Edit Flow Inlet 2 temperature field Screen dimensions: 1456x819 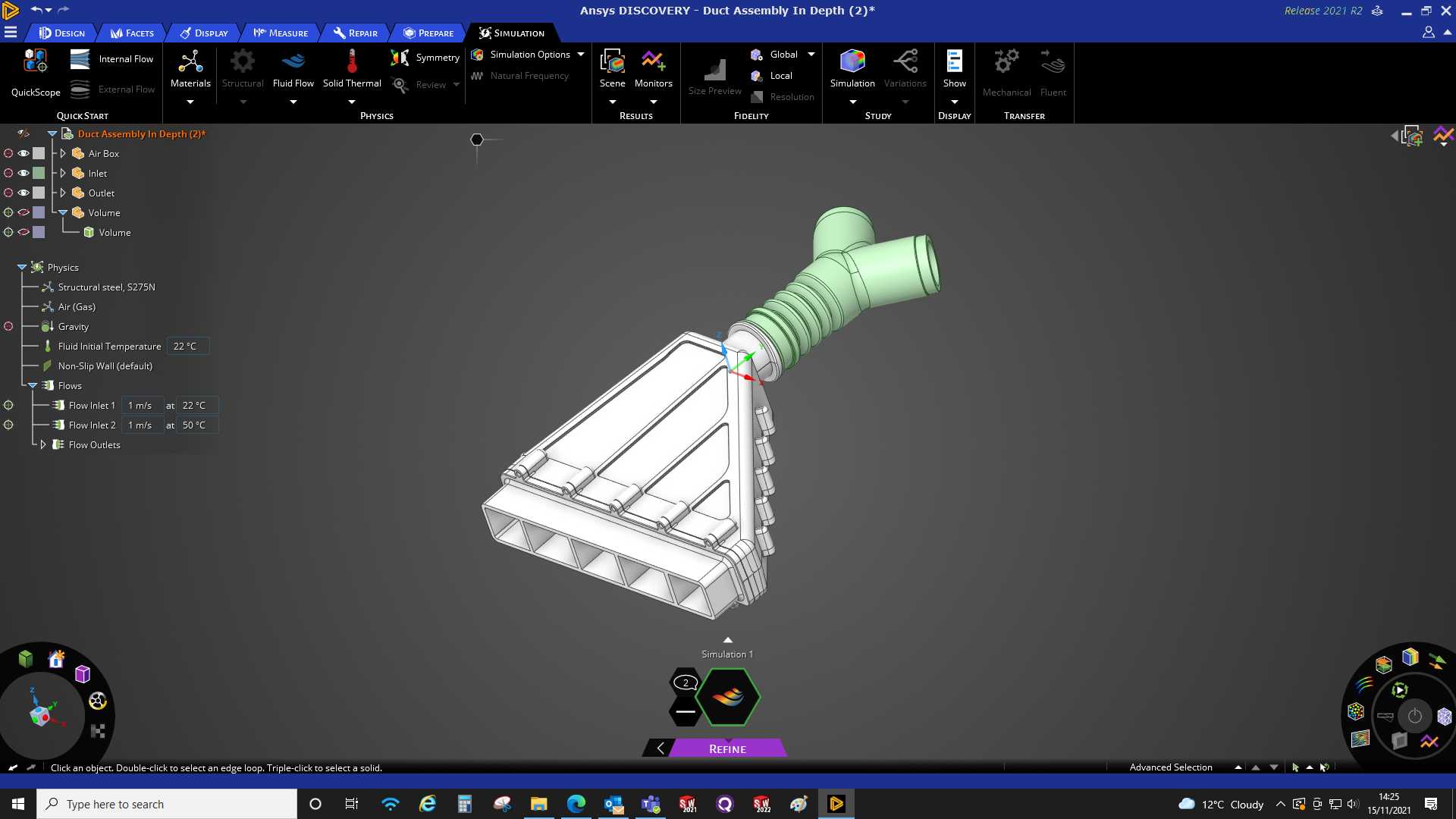point(197,425)
